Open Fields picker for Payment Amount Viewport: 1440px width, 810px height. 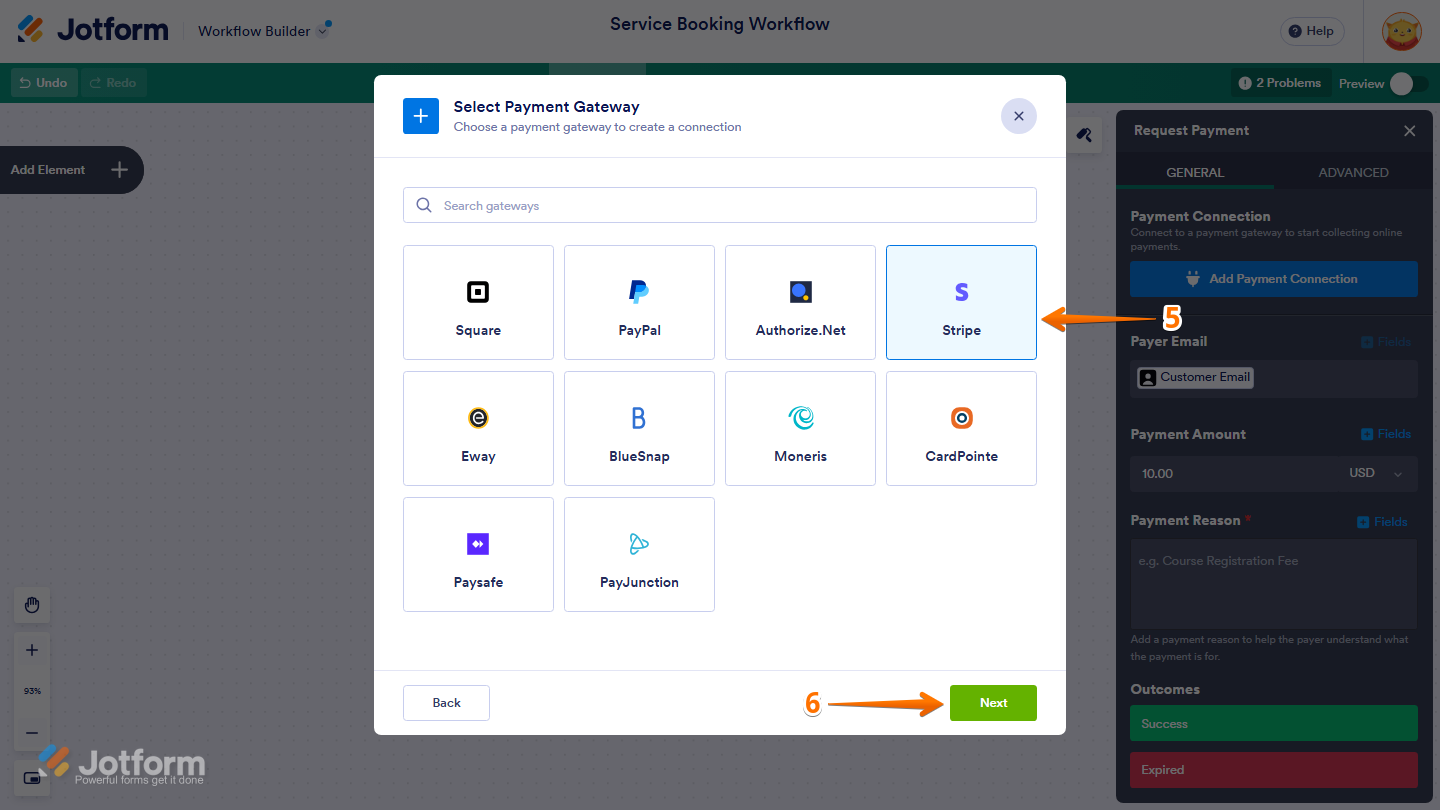click(x=1386, y=434)
